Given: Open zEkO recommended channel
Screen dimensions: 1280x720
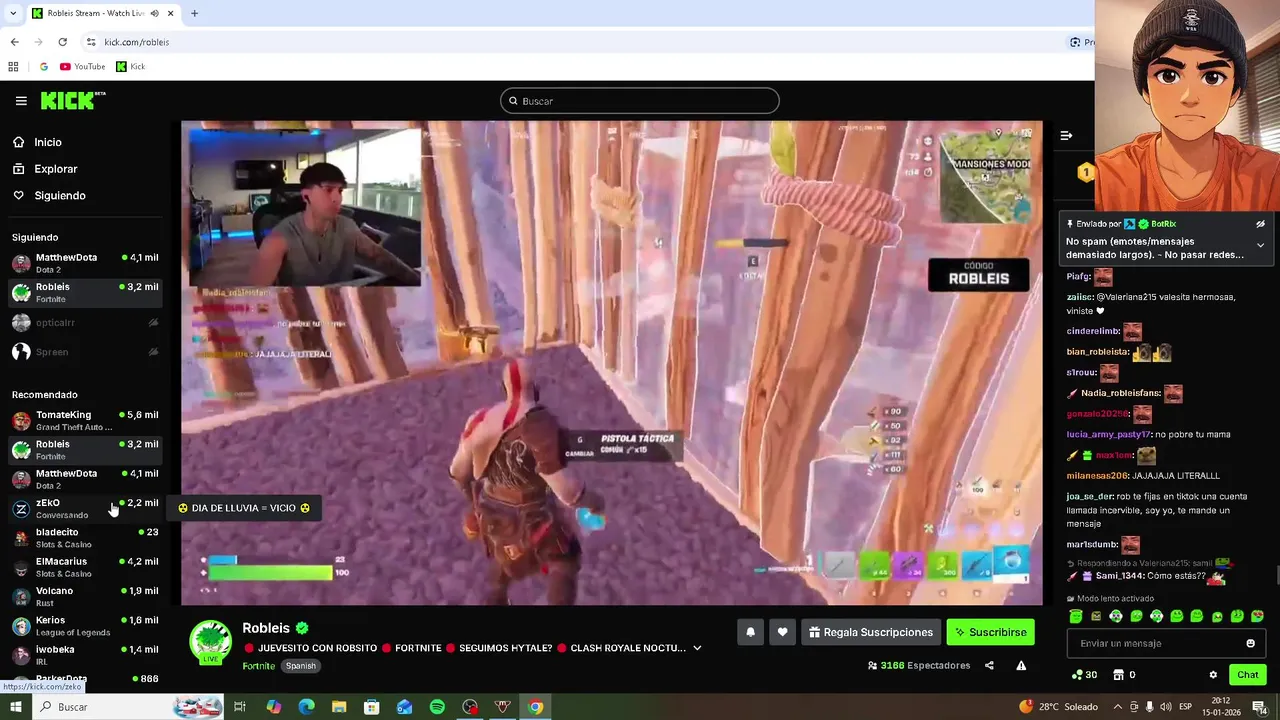Looking at the screenshot, I should [x=85, y=508].
